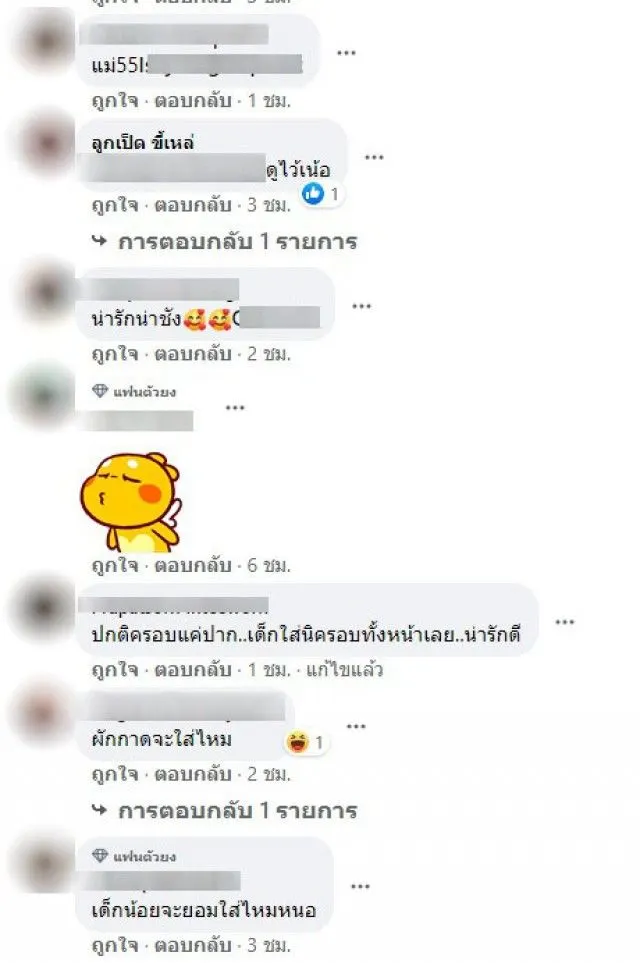Open three-dot menu on 'ลูกเป็ด ขี้เหล่' comment
640x963 pixels.
[x=374, y=158]
